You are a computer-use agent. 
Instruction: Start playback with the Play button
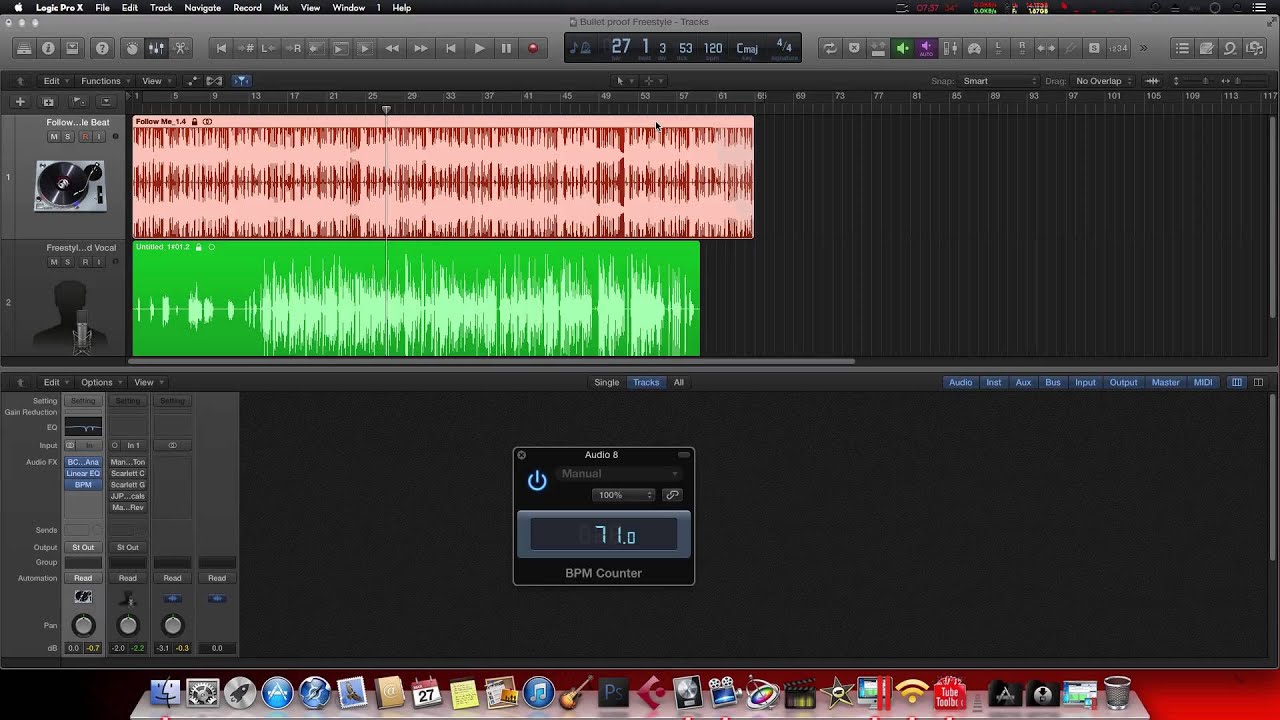479,48
